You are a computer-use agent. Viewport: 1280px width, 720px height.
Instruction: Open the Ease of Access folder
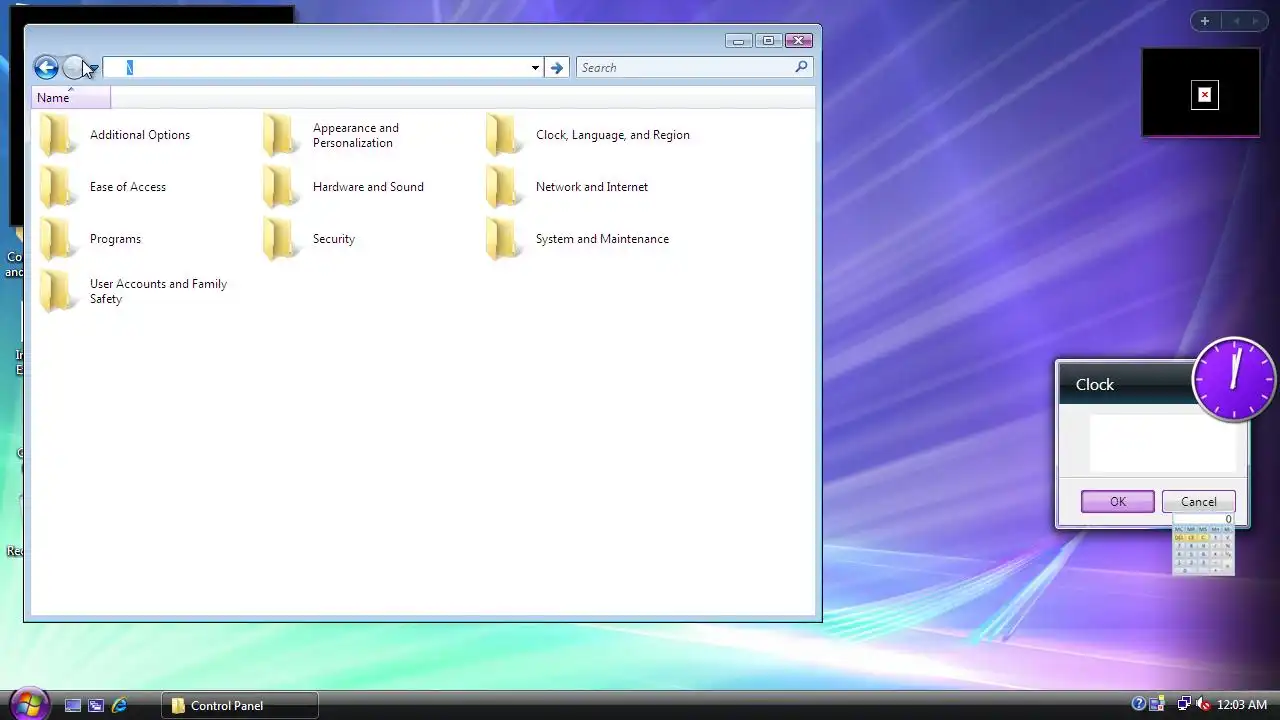[x=103, y=187]
